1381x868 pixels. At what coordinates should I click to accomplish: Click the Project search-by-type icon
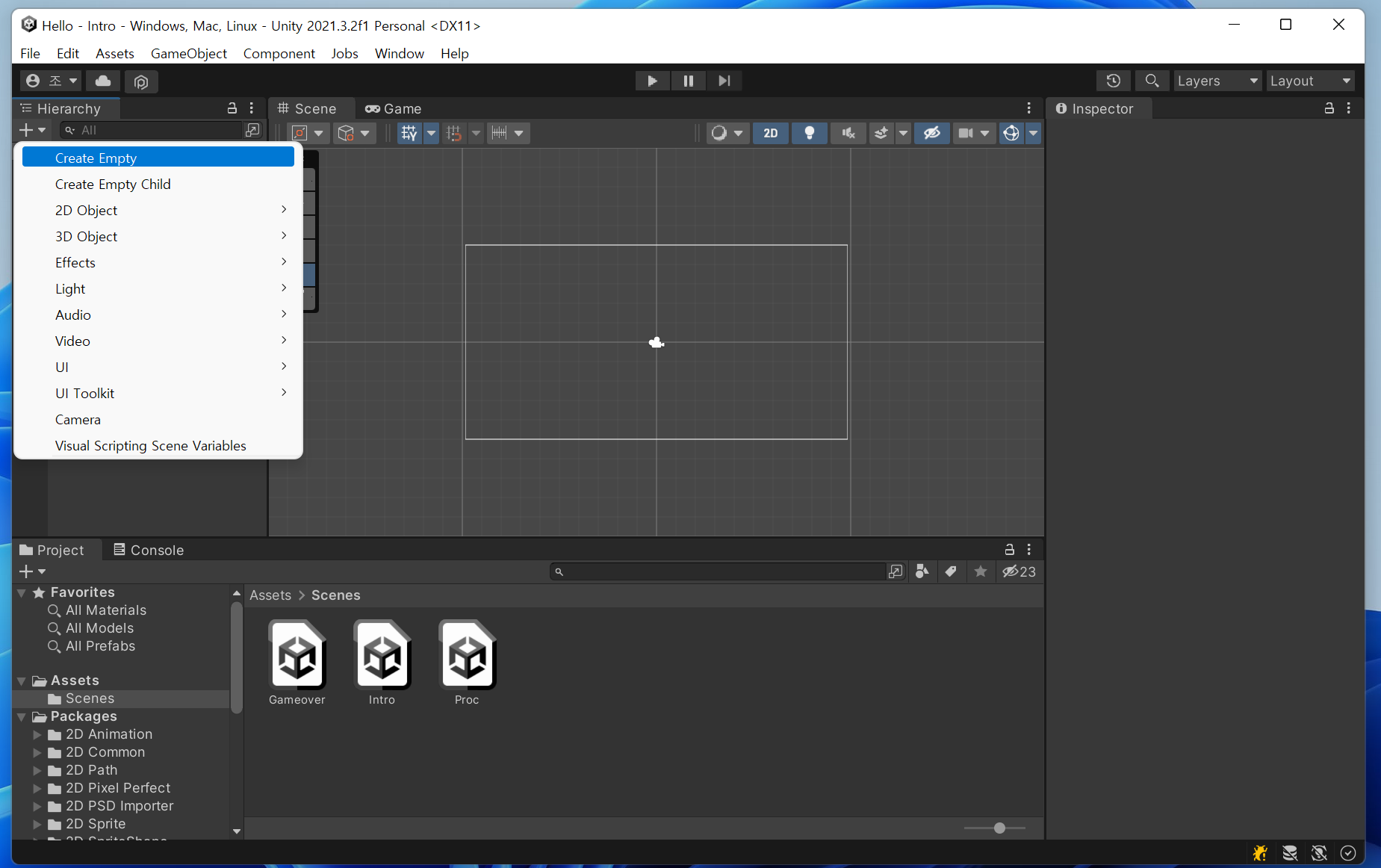[922, 571]
